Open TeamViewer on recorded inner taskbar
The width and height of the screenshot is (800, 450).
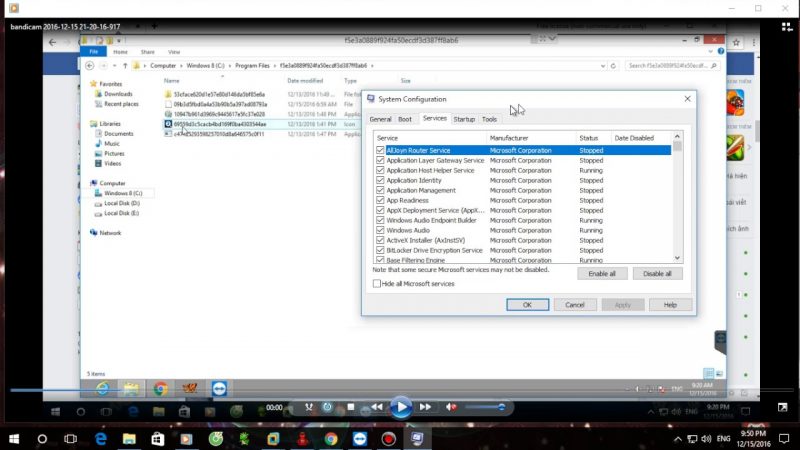tap(219, 389)
